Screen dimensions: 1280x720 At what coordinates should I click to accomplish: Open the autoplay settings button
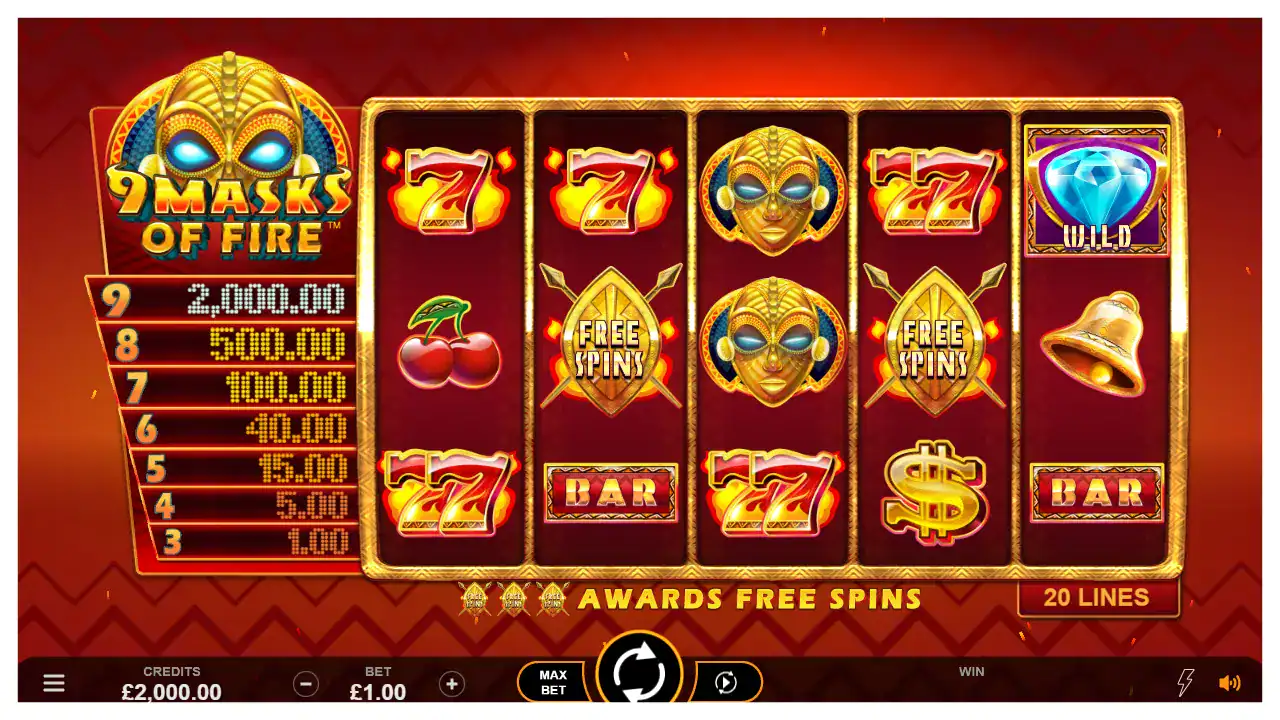(727, 682)
